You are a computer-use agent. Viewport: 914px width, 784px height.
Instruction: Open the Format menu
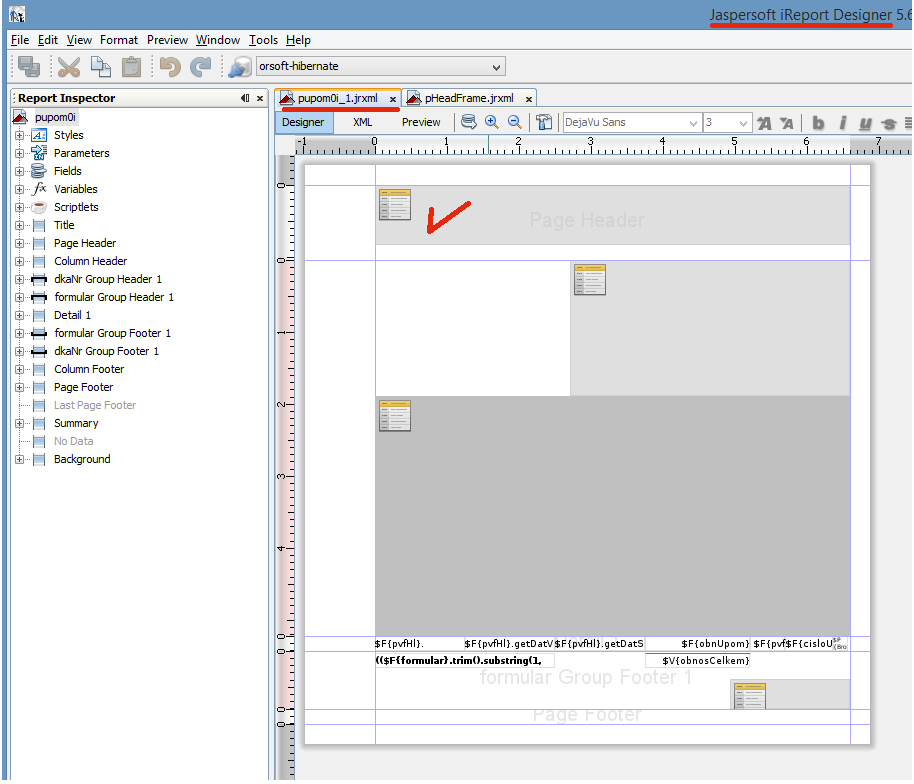tap(119, 40)
